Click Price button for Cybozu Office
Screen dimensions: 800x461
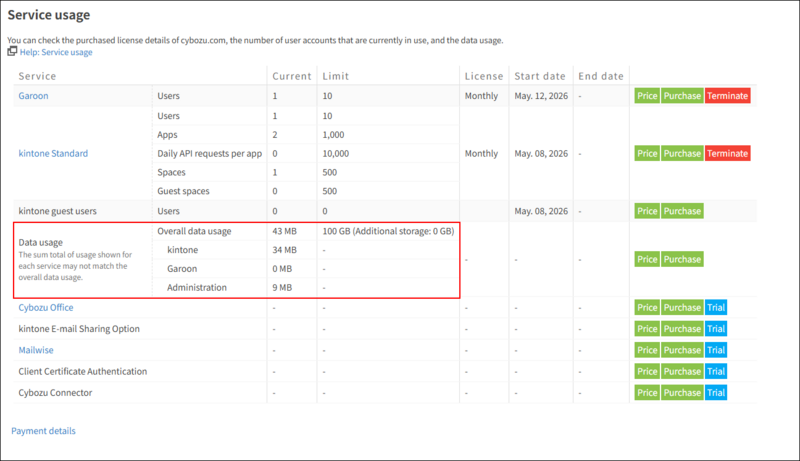pos(647,308)
